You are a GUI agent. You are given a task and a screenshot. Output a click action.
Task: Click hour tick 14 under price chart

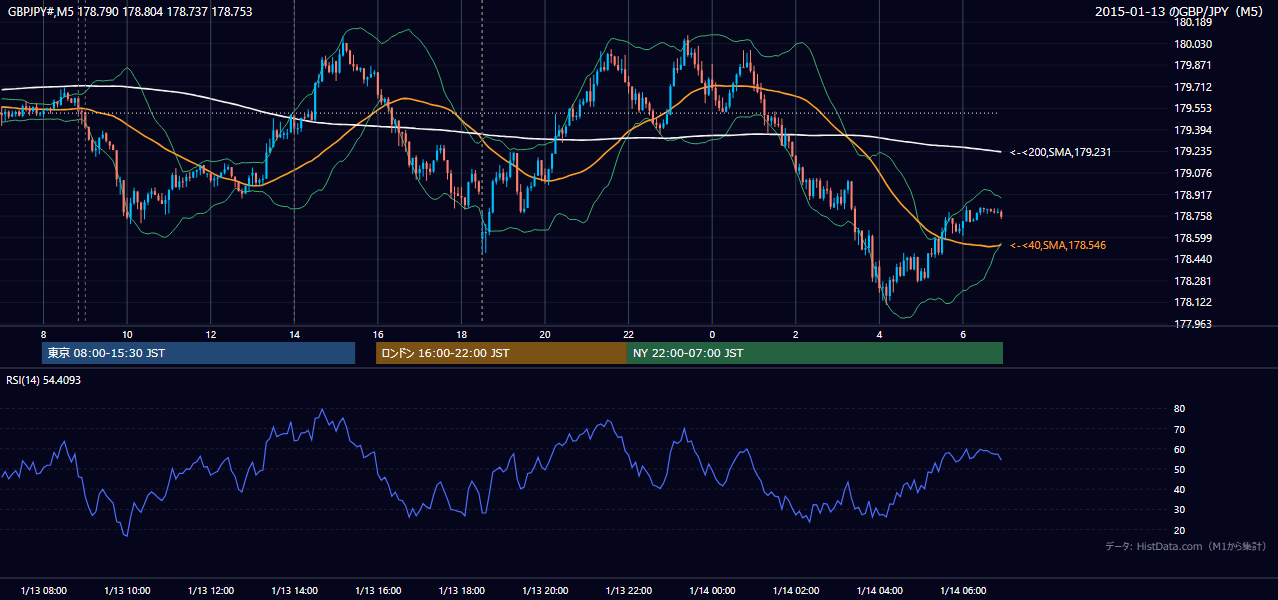294,333
